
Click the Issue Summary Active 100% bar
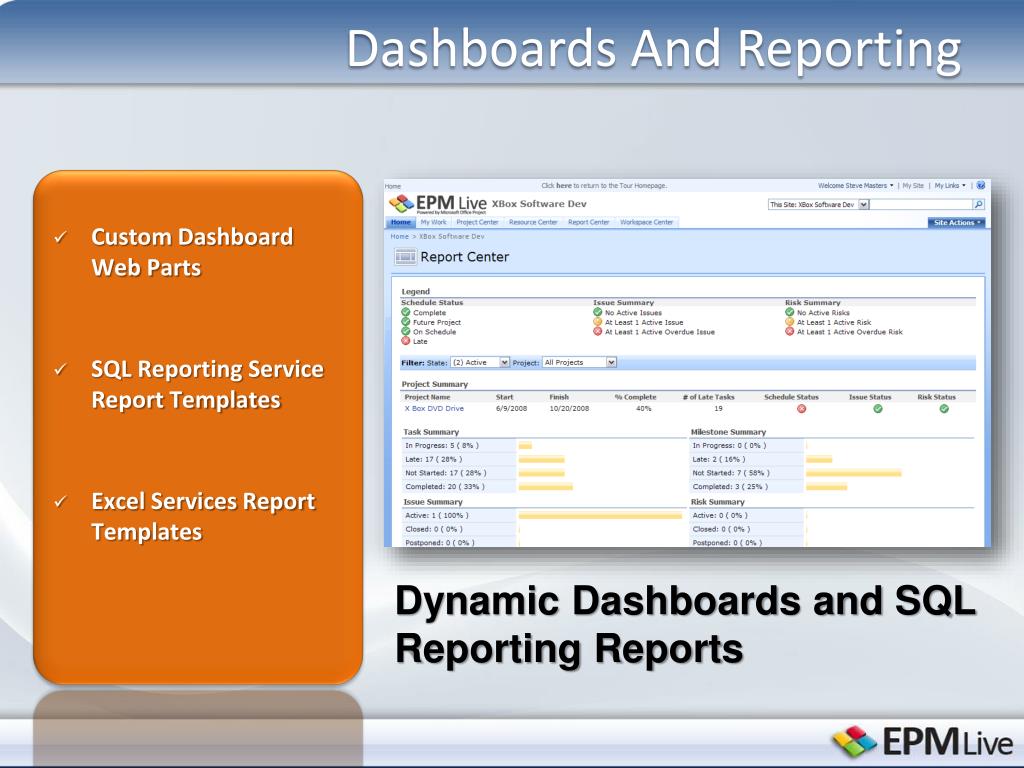point(600,515)
